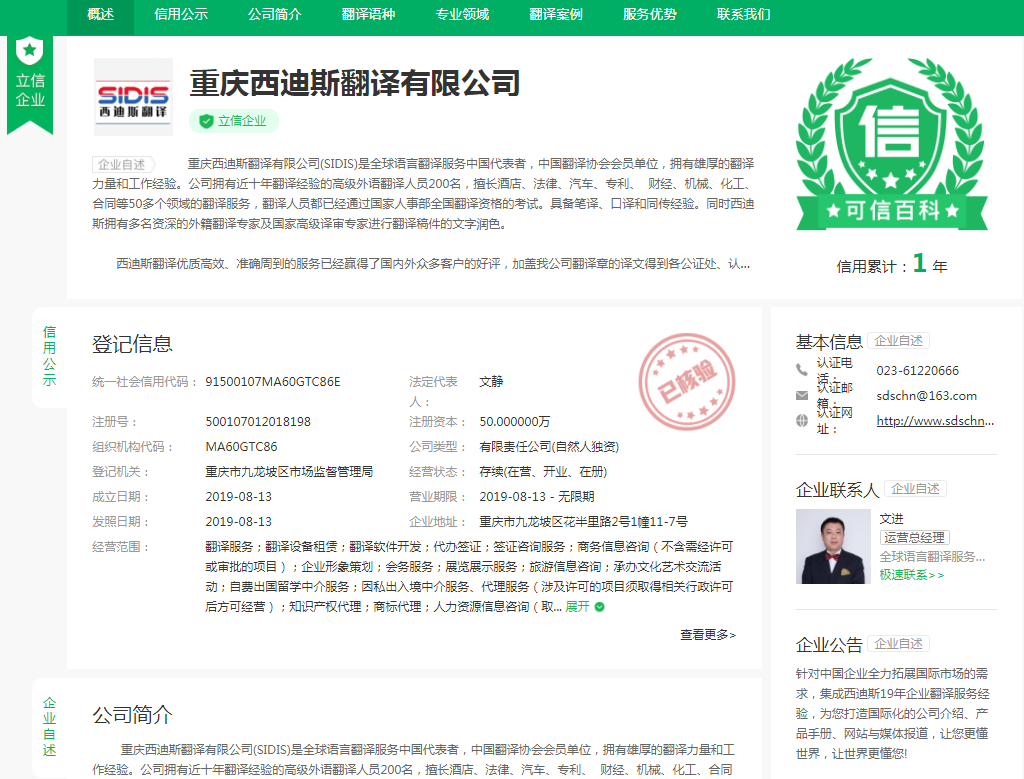Open the 公司简介 tab
This screenshot has width=1024, height=779.
point(275,14)
